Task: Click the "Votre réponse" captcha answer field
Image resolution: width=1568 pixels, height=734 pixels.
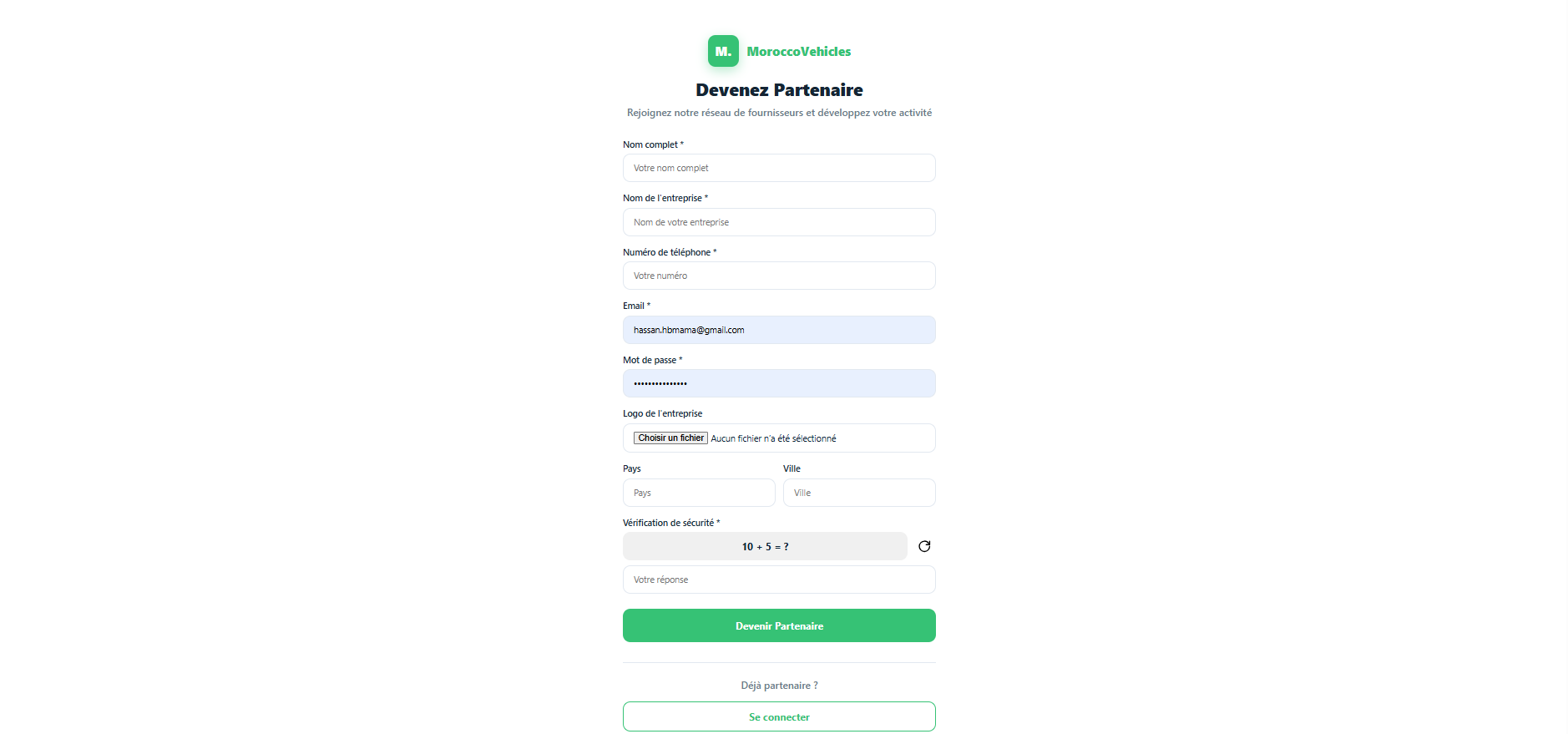Action: [779, 580]
